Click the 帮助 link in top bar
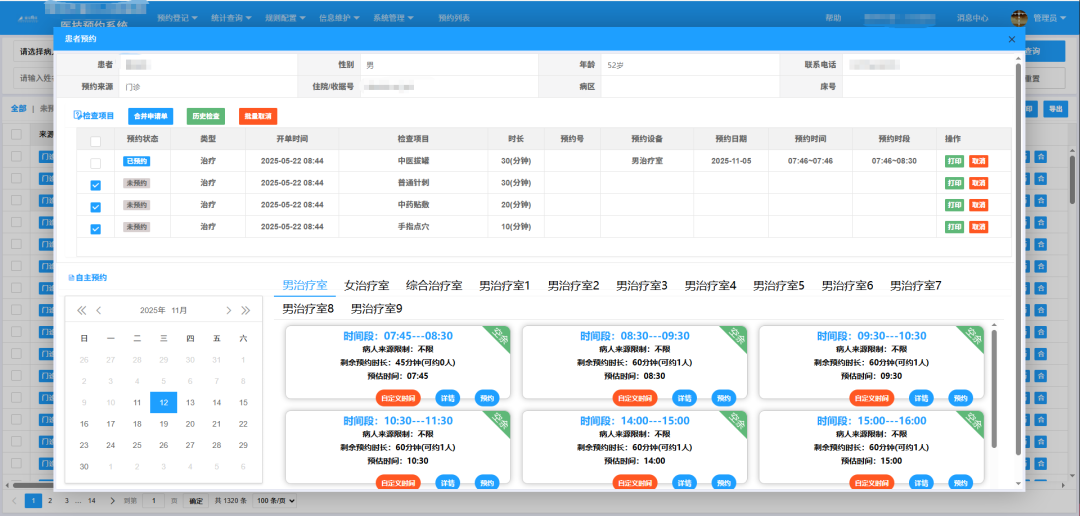The width and height of the screenshot is (1080, 516). click(x=833, y=18)
